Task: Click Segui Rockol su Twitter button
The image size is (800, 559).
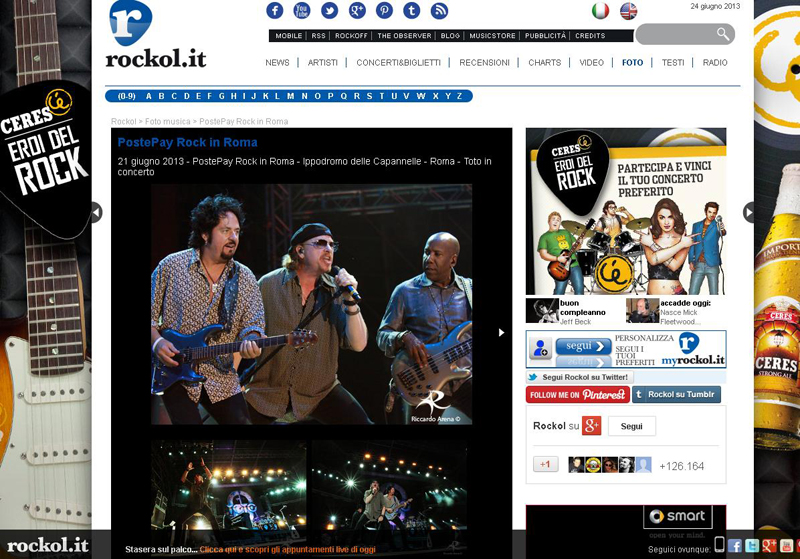Action: coord(580,377)
